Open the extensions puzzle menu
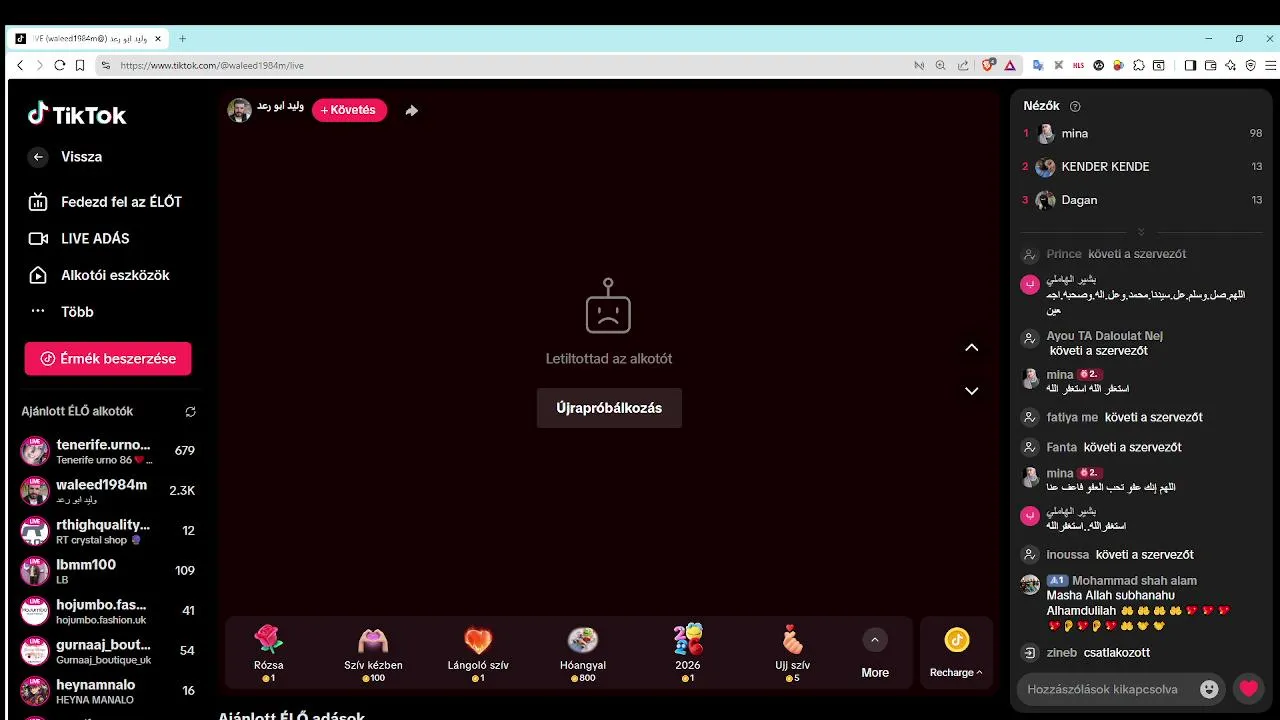Viewport: 1280px width, 720px height. [1139, 65]
